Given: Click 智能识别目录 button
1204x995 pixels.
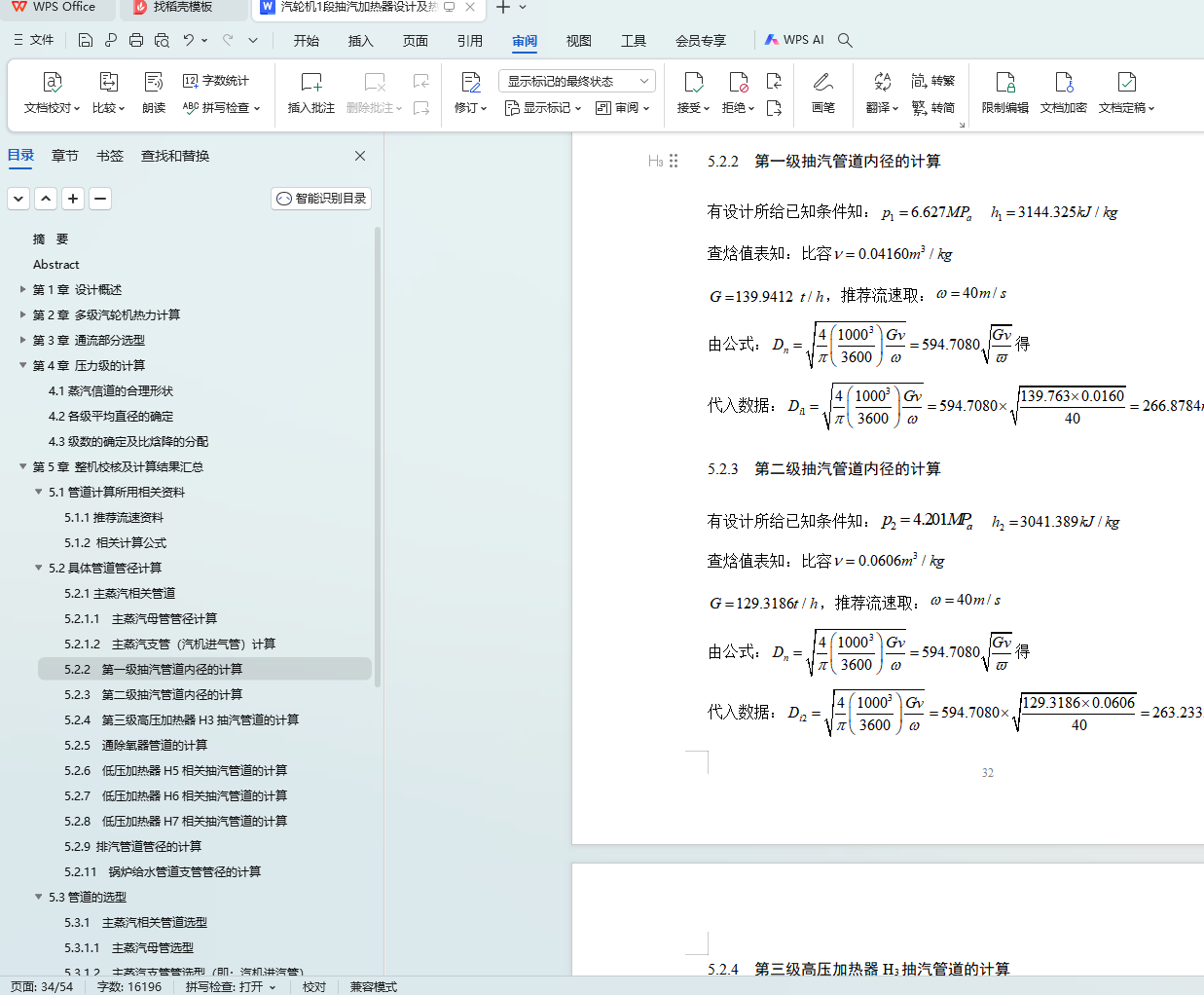Looking at the screenshot, I should pyautogui.click(x=321, y=199).
